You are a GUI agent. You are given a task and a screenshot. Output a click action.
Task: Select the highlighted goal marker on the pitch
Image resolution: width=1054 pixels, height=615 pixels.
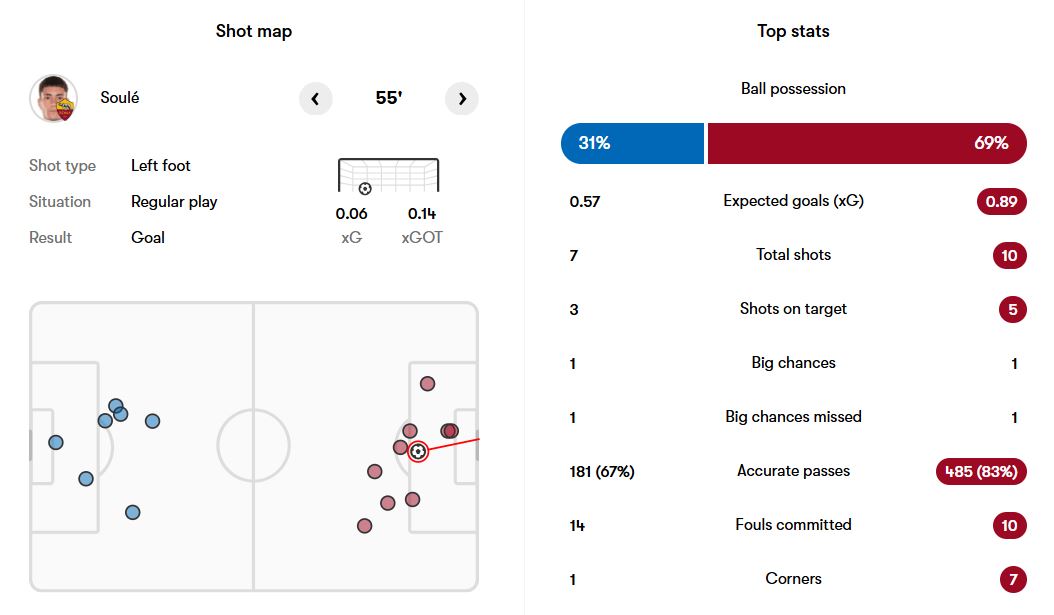click(x=418, y=451)
